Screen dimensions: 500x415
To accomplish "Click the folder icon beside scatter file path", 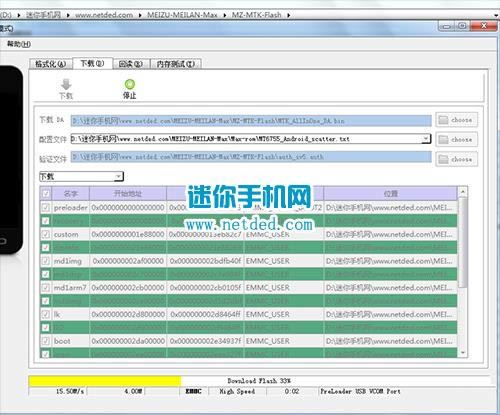I will point(443,139).
